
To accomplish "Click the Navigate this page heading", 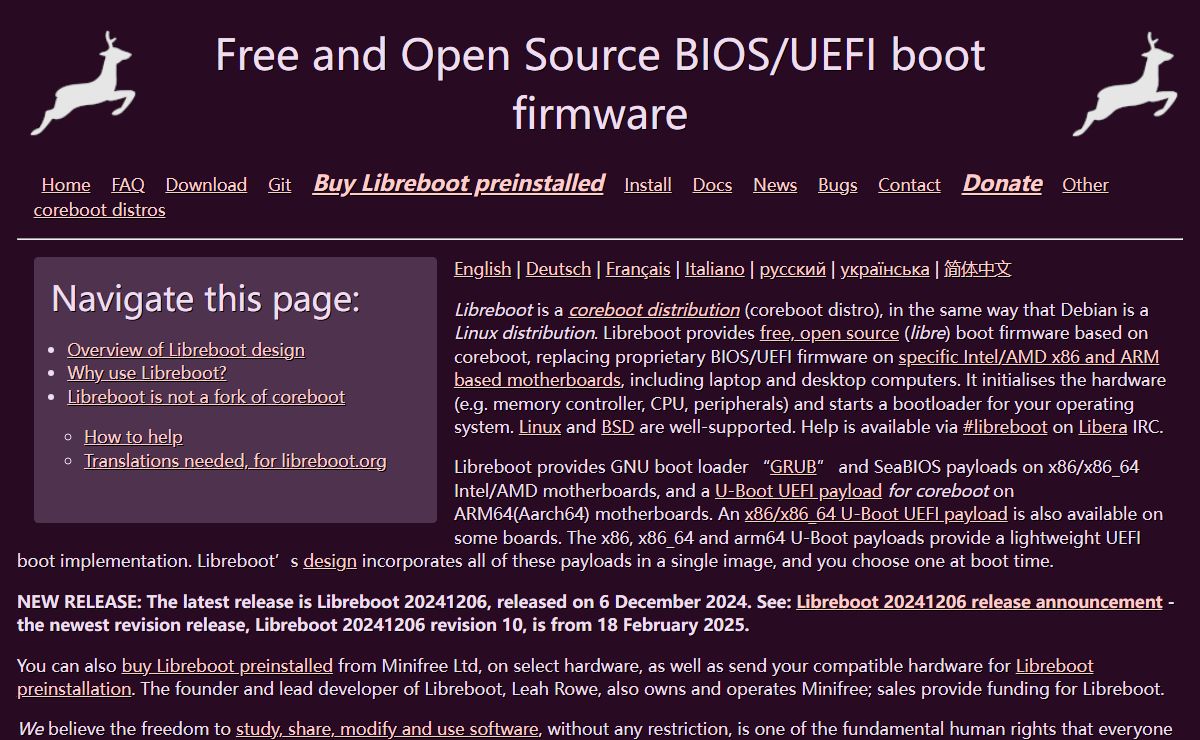I will pyautogui.click(x=205, y=299).
